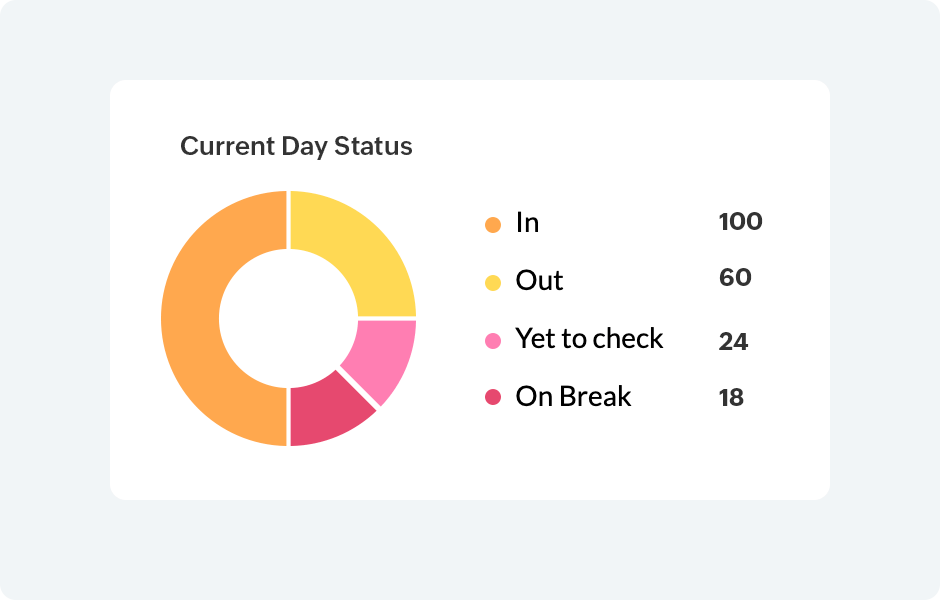This screenshot has width=940, height=600.
Task: Select the "Out" legend label
Action: tap(539, 281)
